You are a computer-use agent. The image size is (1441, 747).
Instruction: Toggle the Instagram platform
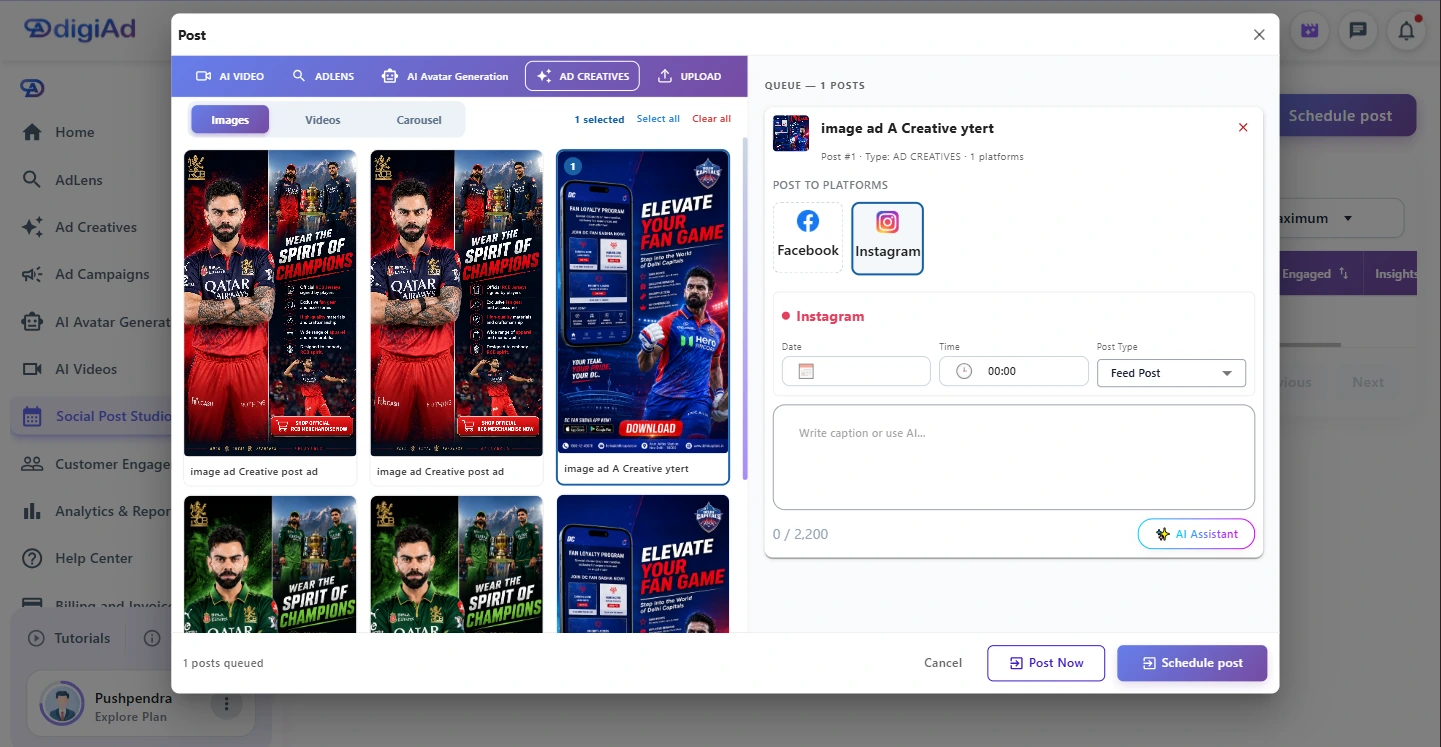[x=887, y=238]
